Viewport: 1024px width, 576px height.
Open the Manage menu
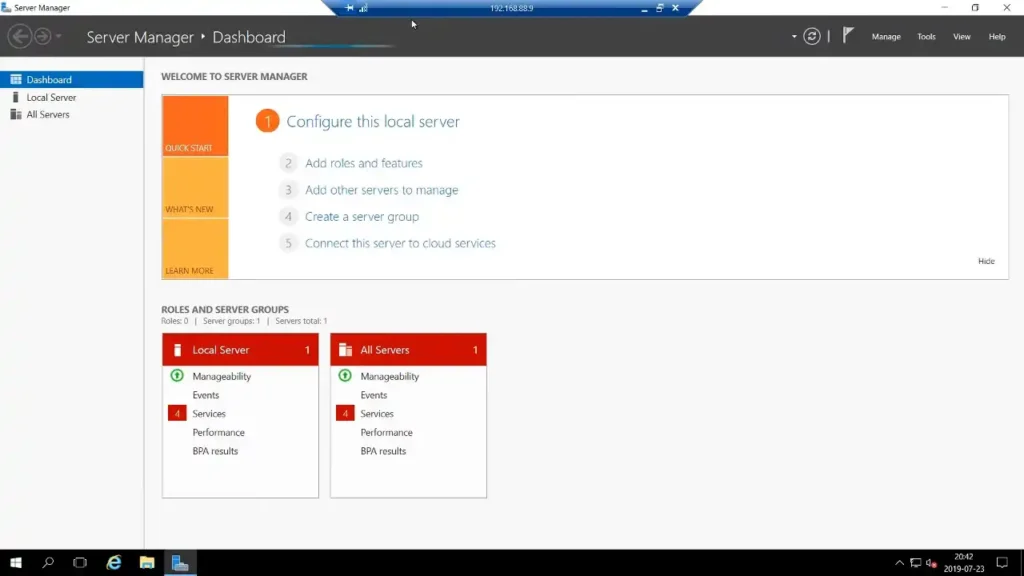click(886, 37)
